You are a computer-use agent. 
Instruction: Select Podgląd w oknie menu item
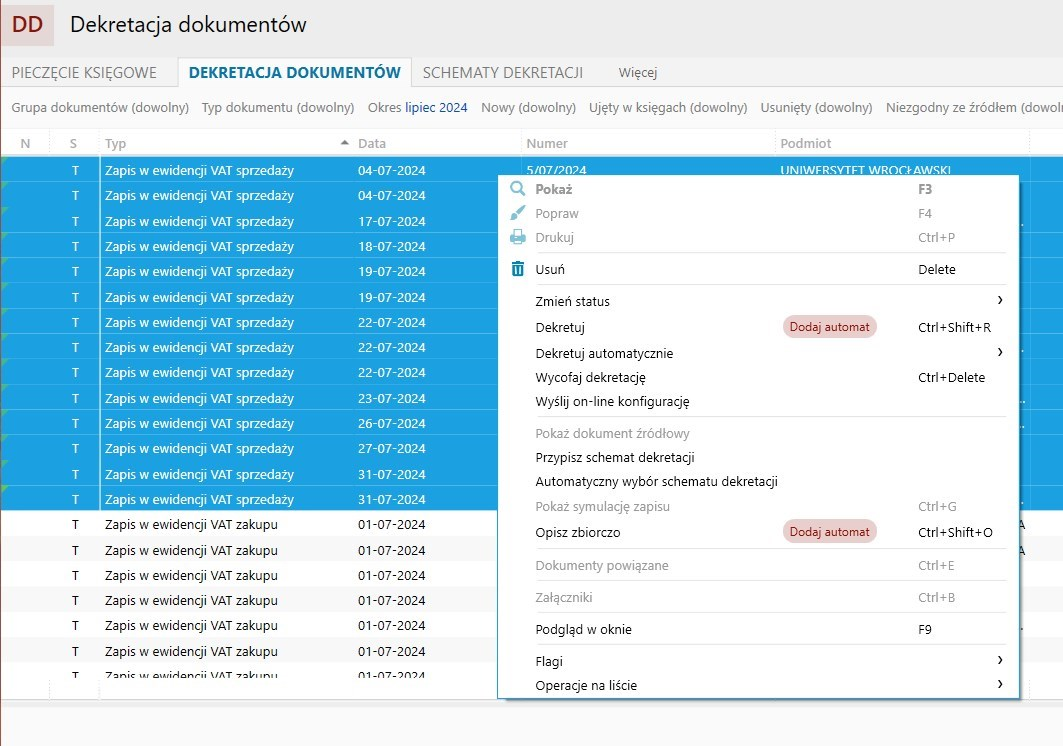point(583,630)
